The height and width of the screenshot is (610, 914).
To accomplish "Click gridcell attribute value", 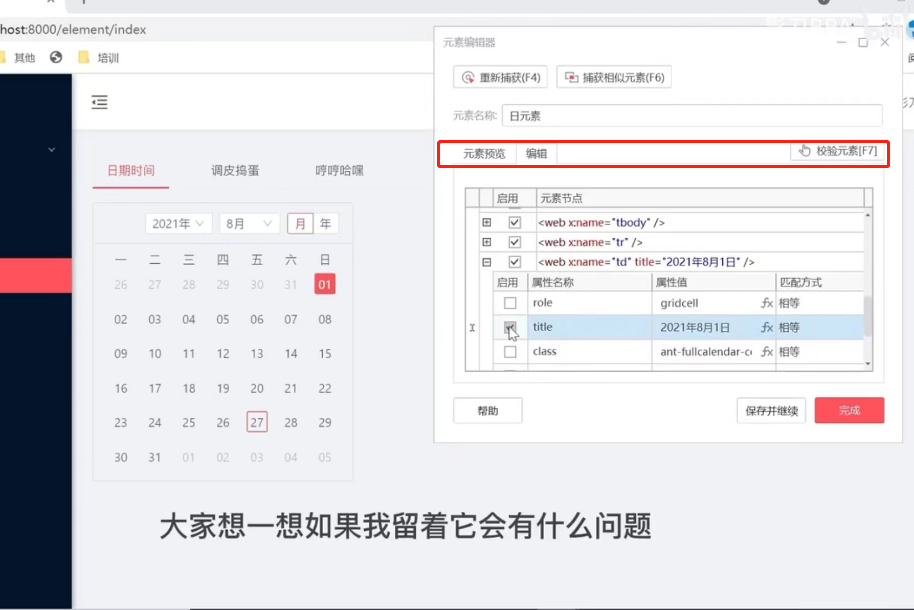I will click(679, 303).
